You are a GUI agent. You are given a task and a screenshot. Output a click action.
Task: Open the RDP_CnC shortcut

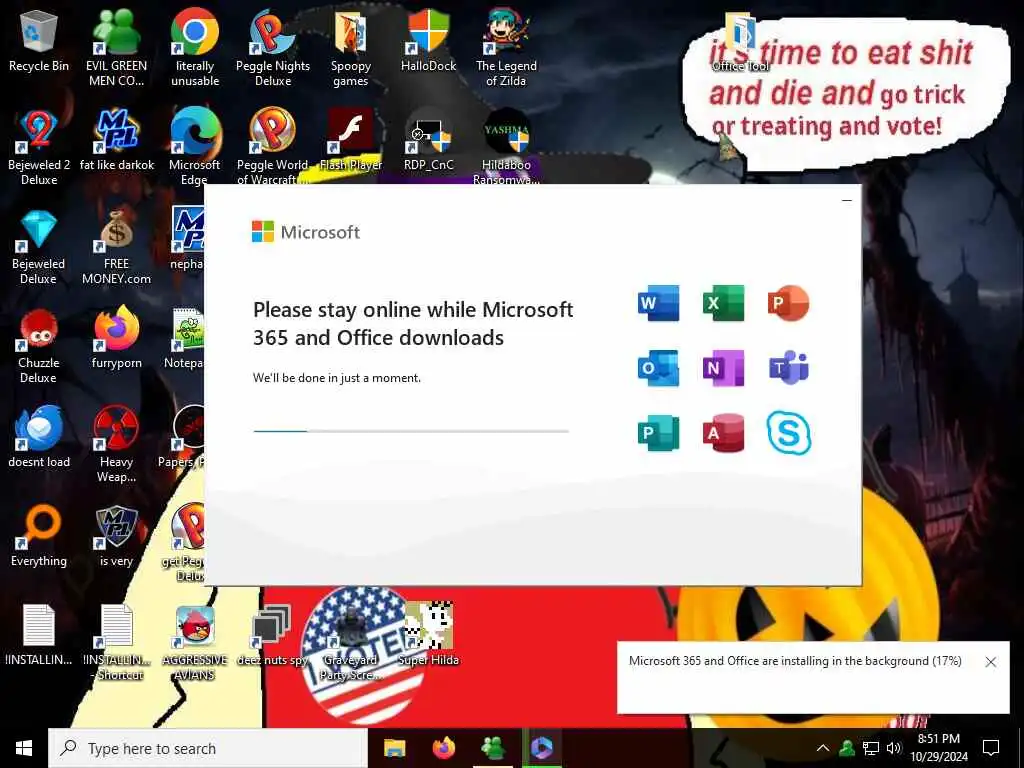[428, 140]
